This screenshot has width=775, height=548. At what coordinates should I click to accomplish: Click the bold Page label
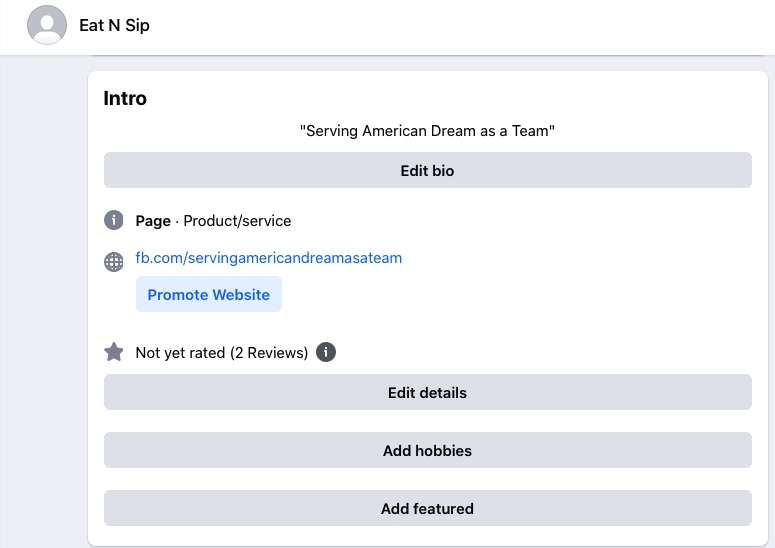pos(153,220)
